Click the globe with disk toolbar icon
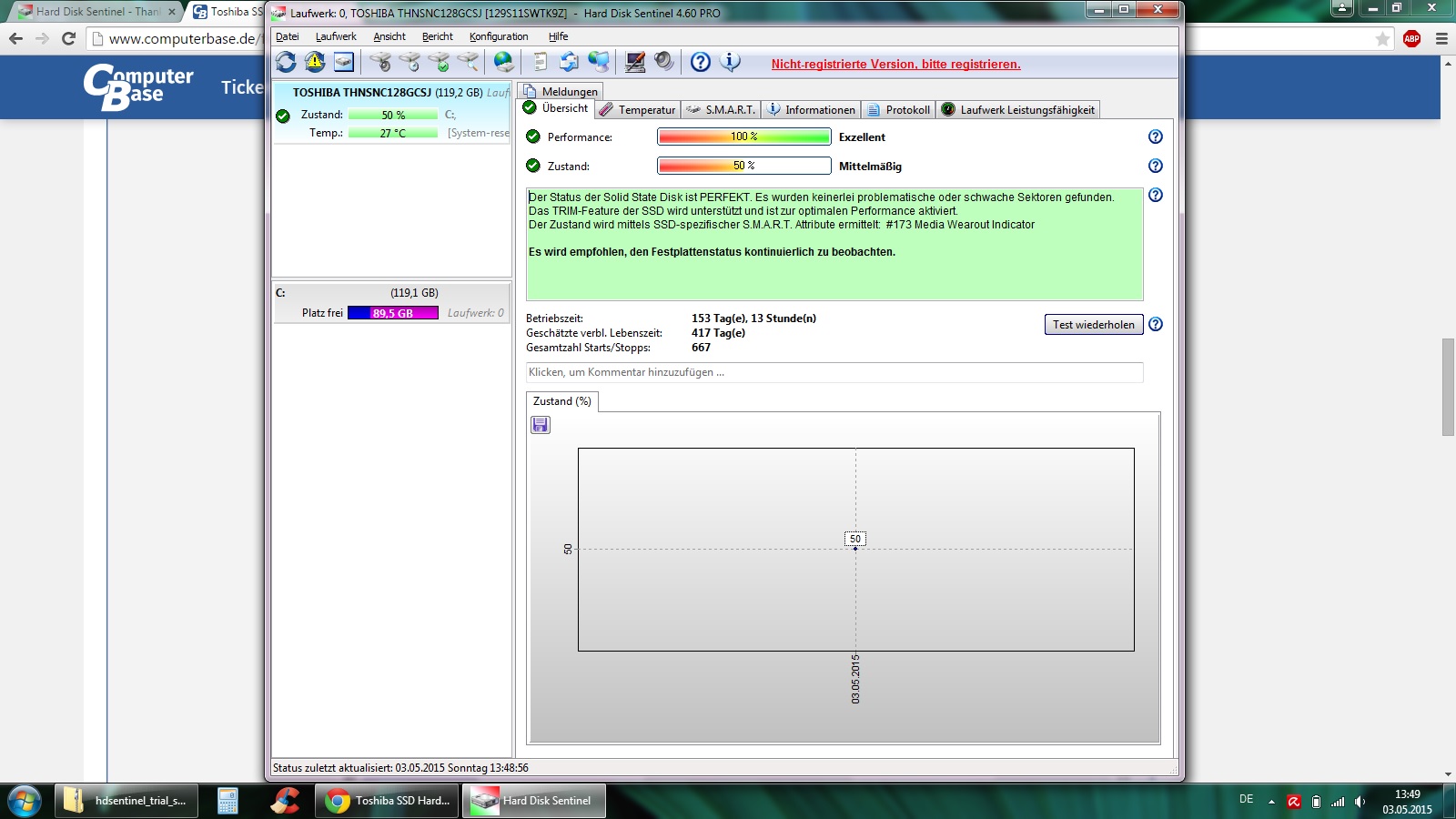The width and height of the screenshot is (1456, 819). coord(503,62)
